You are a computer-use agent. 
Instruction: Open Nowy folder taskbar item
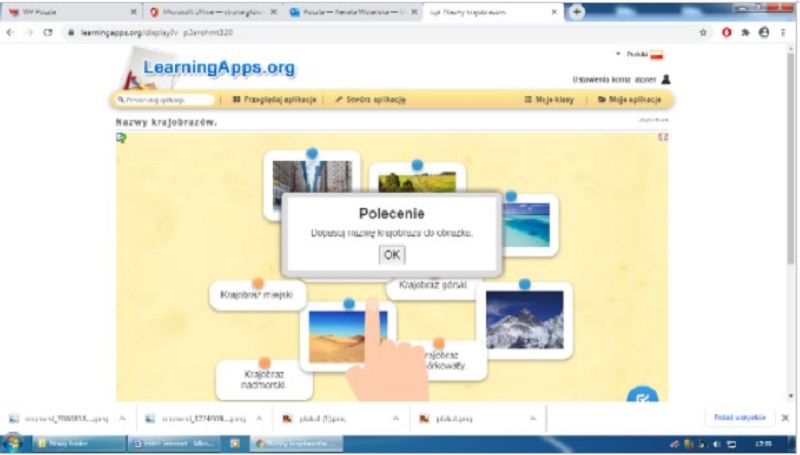(77, 443)
